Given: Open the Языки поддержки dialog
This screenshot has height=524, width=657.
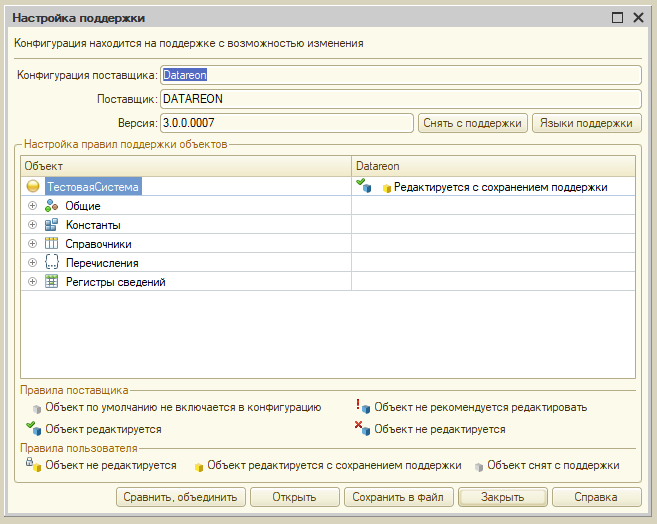Looking at the screenshot, I should [x=585, y=123].
